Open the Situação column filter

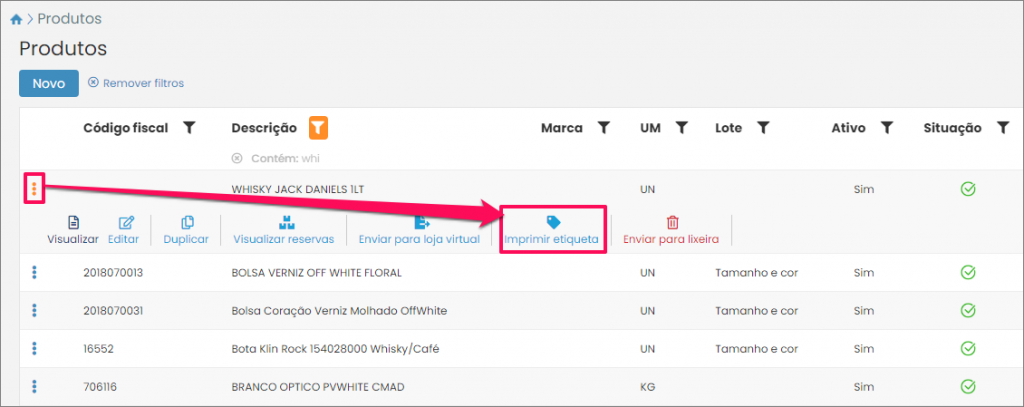(x=1003, y=128)
